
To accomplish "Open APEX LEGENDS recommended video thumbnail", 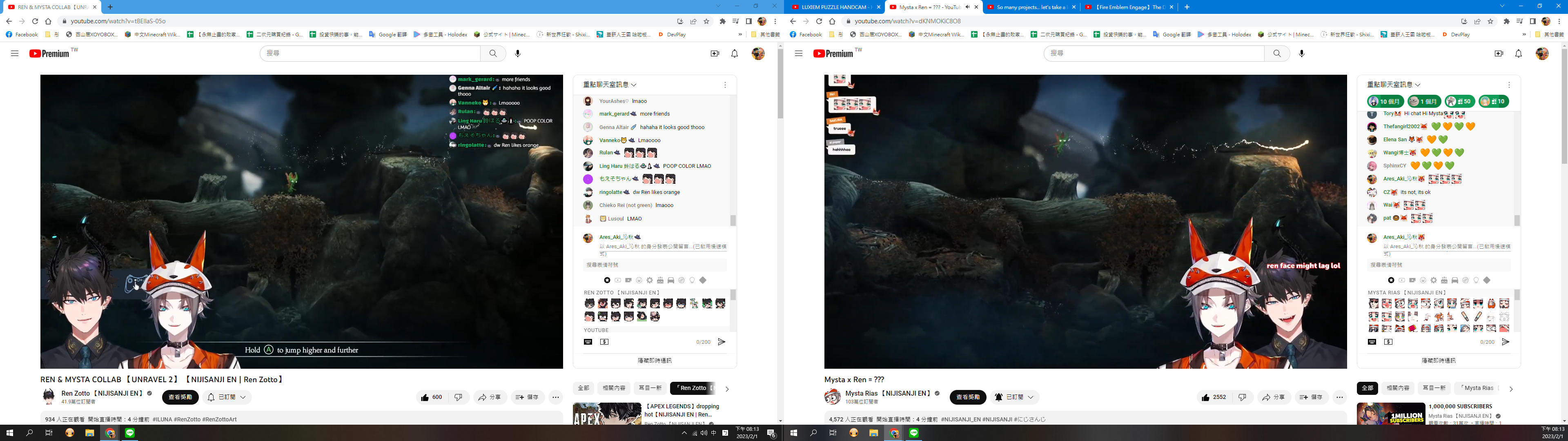I will [x=607, y=414].
